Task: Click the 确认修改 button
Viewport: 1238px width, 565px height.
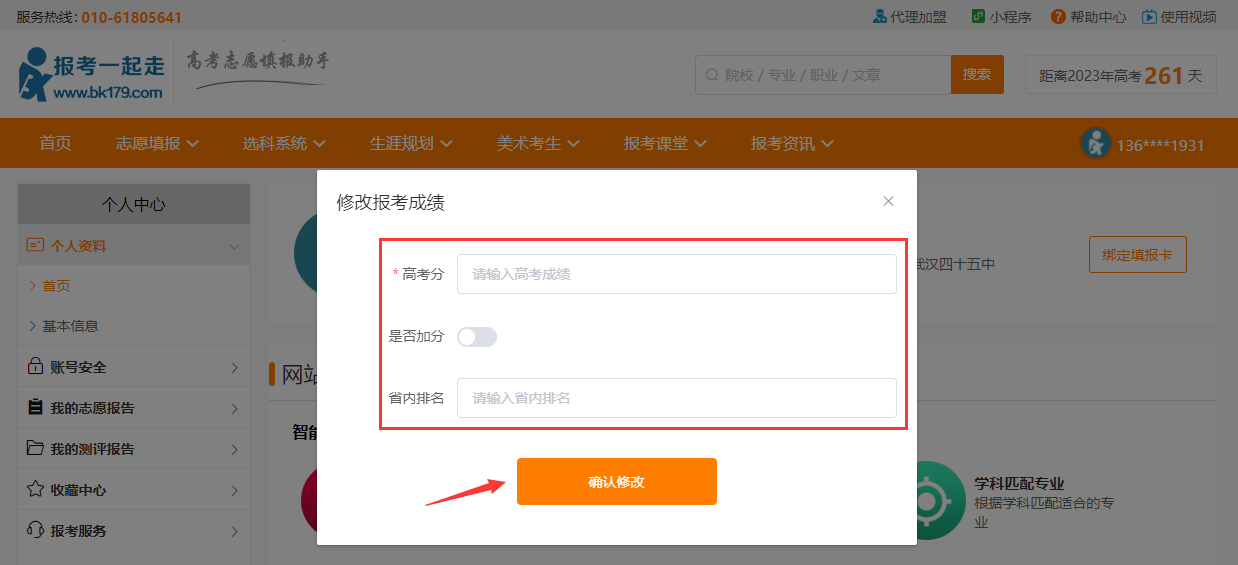Action: pyautogui.click(x=616, y=481)
